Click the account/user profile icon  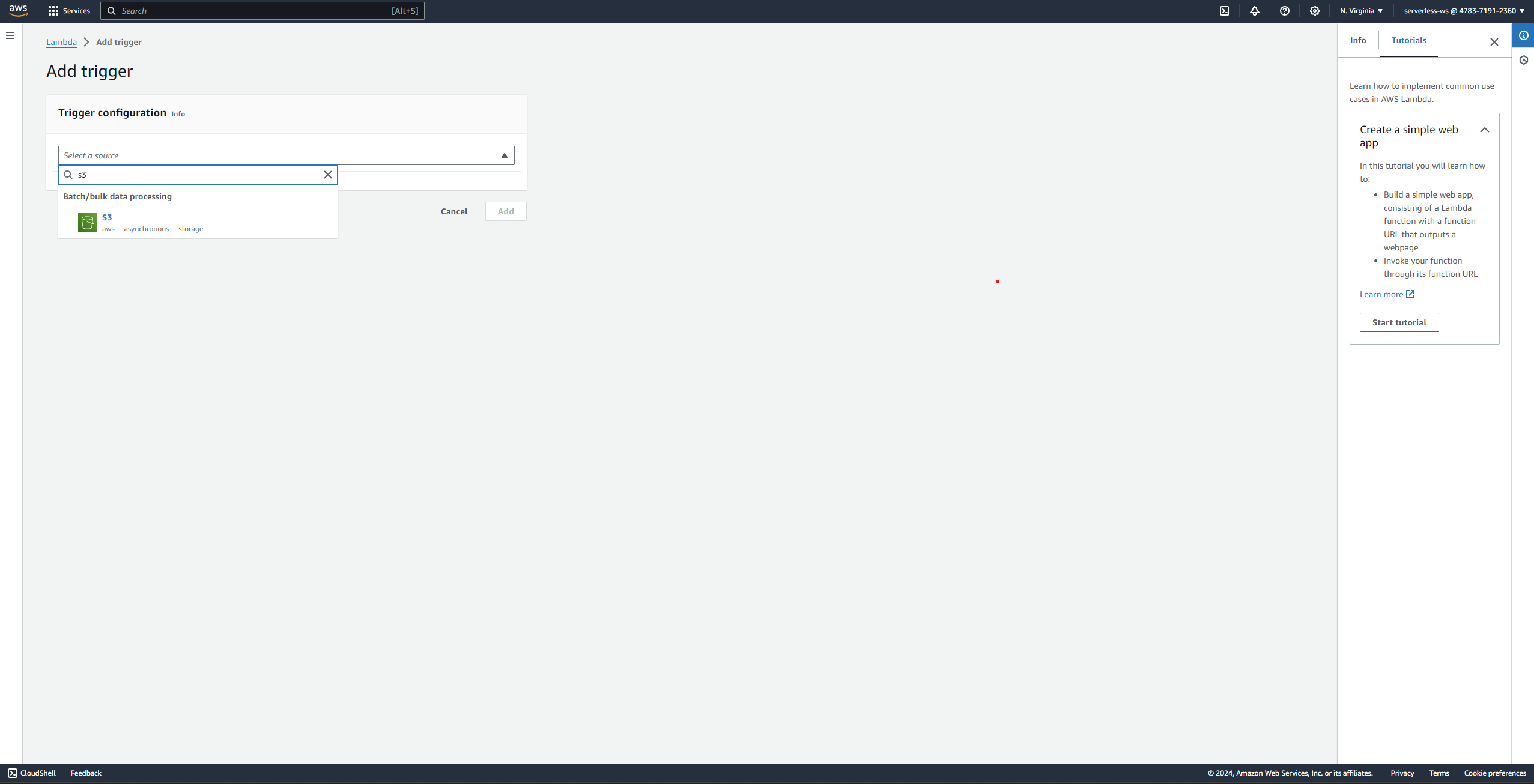click(1463, 11)
